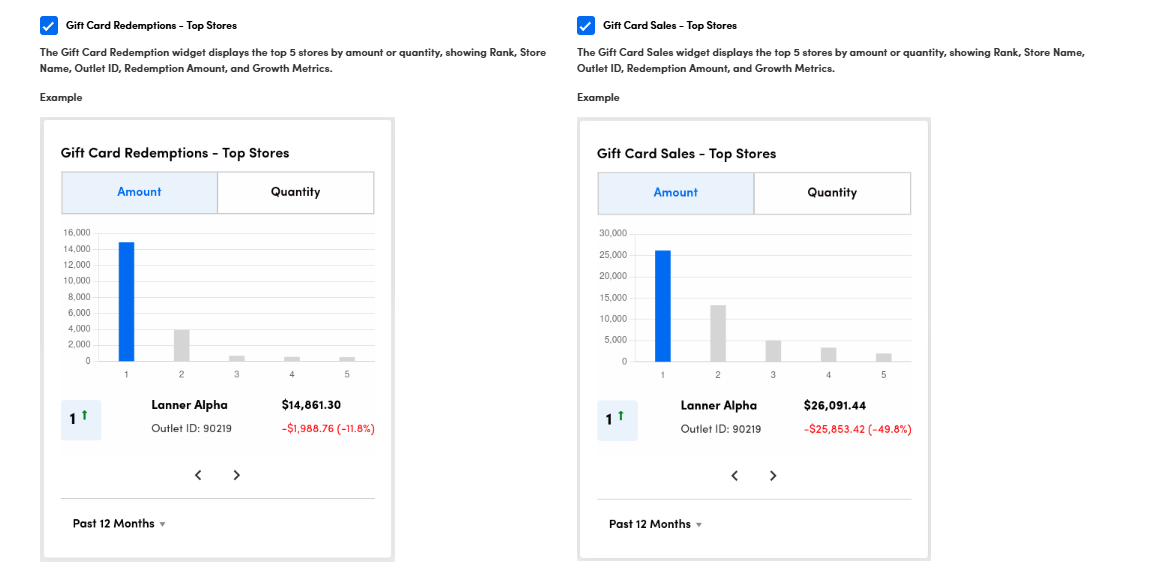The image size is (1150, 571).
Task: Select Amount tab in Sales widget
Action: pyautogui.click(x=676, y=192)
